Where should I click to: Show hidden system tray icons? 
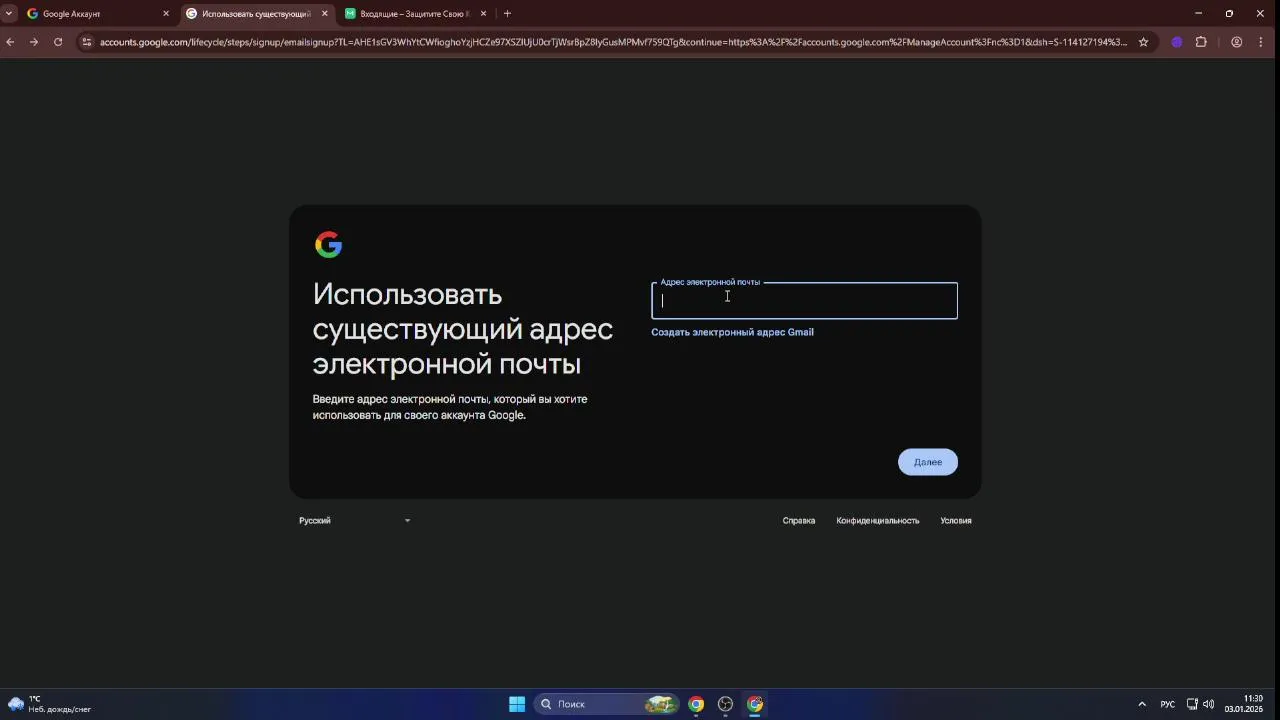click(1142, 704)
